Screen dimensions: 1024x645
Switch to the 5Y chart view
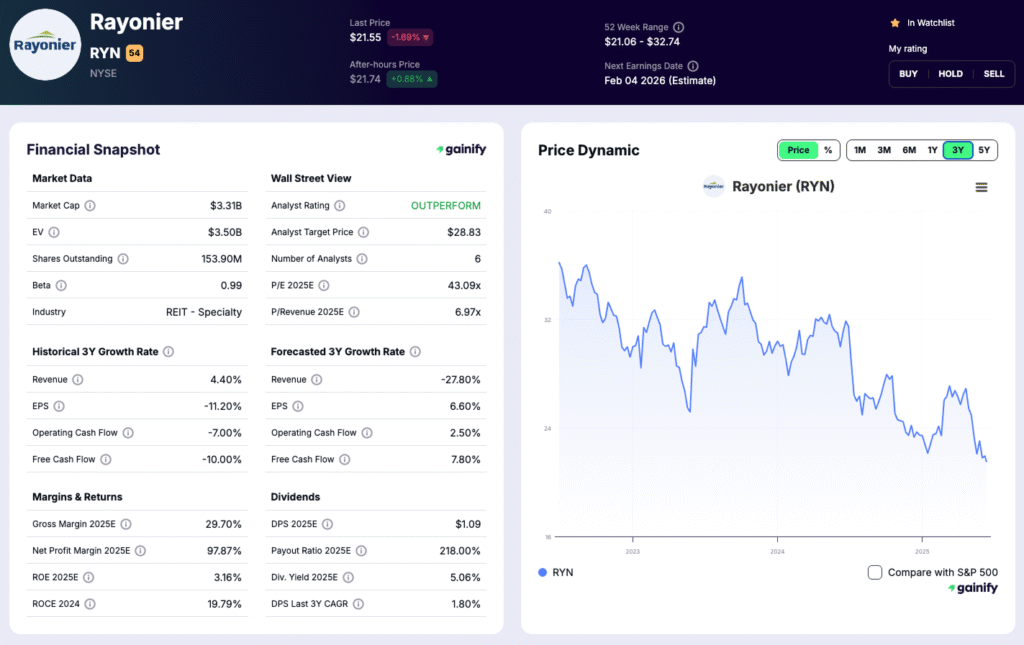pos(983,149)
